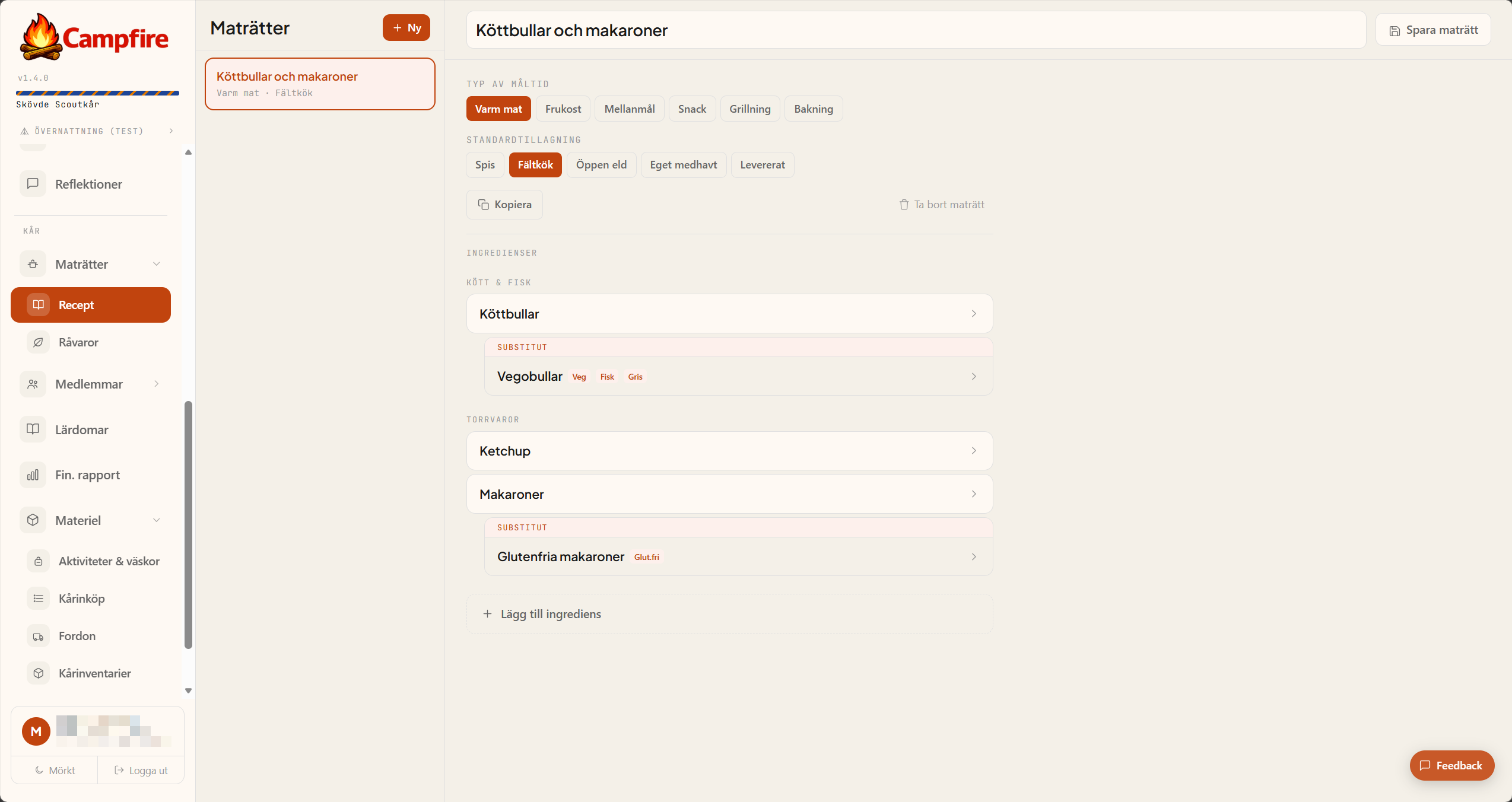Click the Lärdomar open book icon
The width and height of the screenshot is (1512, 802).
coord(33,429)
